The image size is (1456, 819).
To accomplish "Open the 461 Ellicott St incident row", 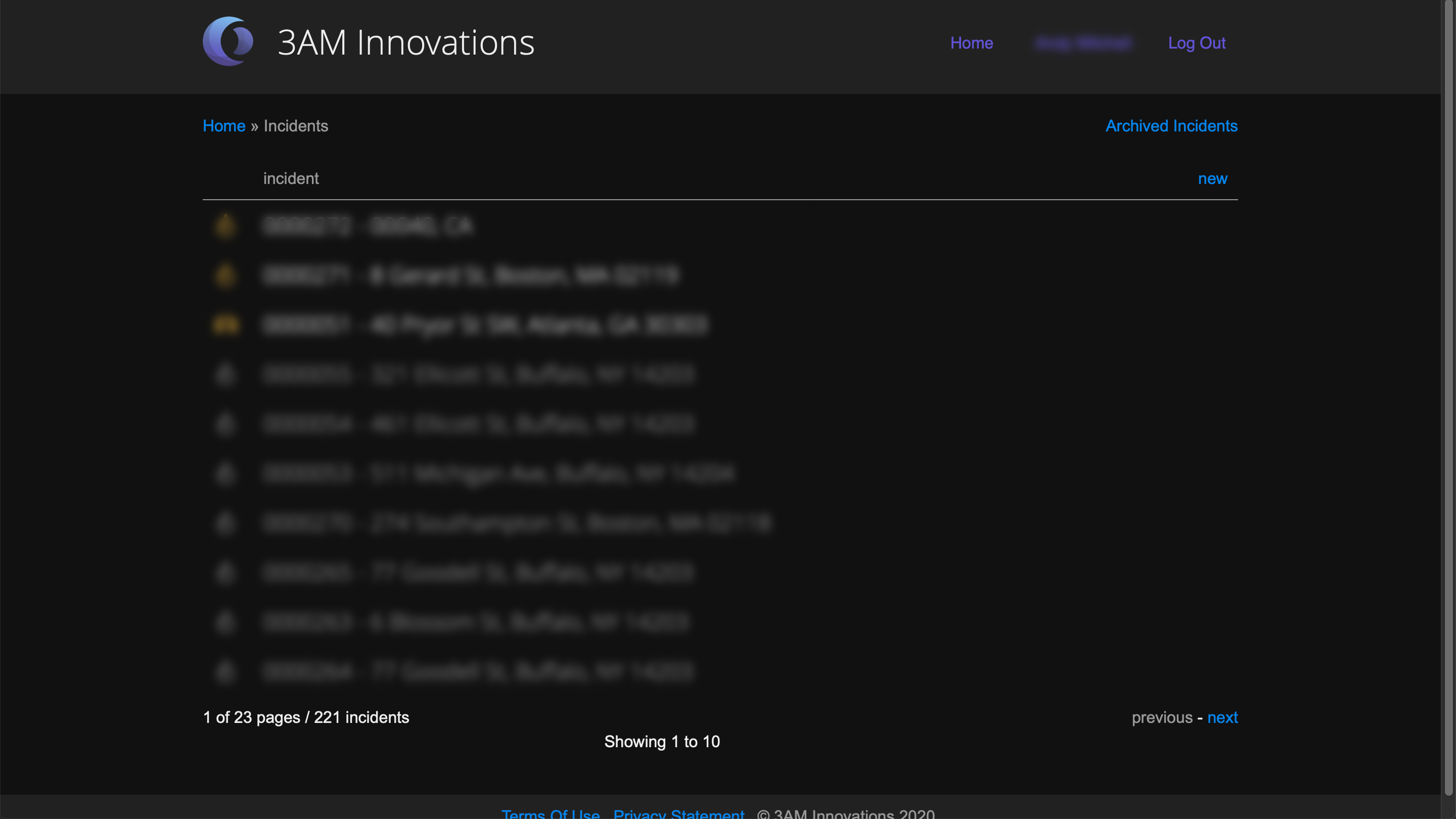I will (478, 424).
